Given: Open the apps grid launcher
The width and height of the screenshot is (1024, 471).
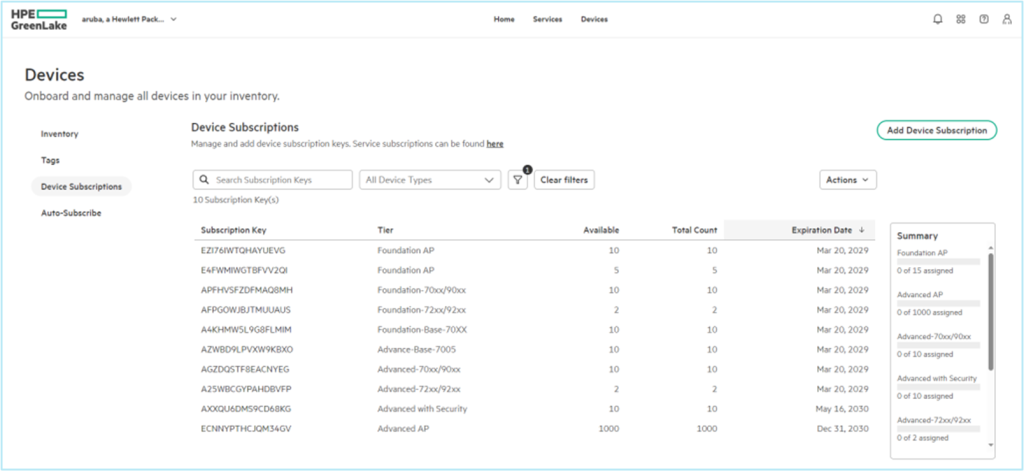Looking at the screenshot, I should pyautogui.click(x=960, y=19).
